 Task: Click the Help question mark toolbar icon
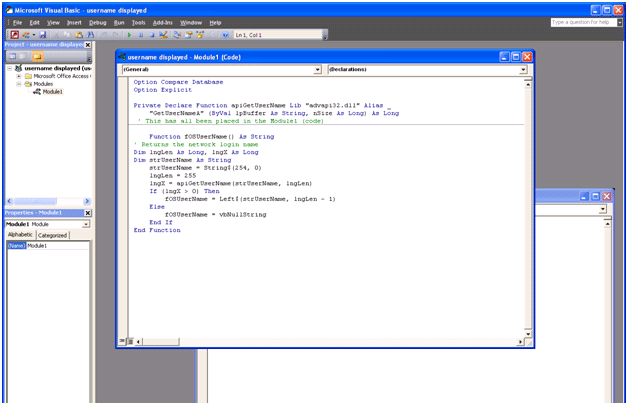tap(225, 35)
